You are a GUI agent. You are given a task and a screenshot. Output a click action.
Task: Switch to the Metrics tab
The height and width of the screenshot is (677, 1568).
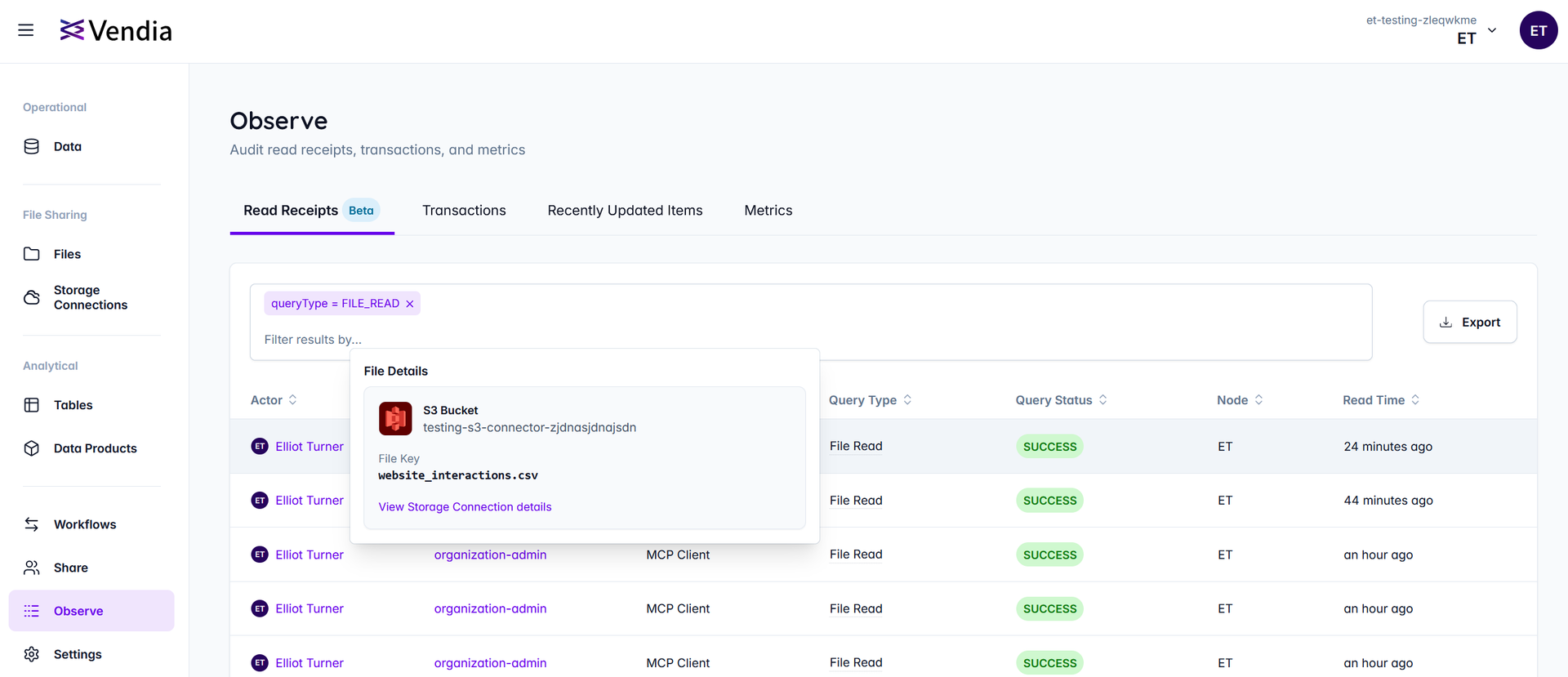(768, 211)
